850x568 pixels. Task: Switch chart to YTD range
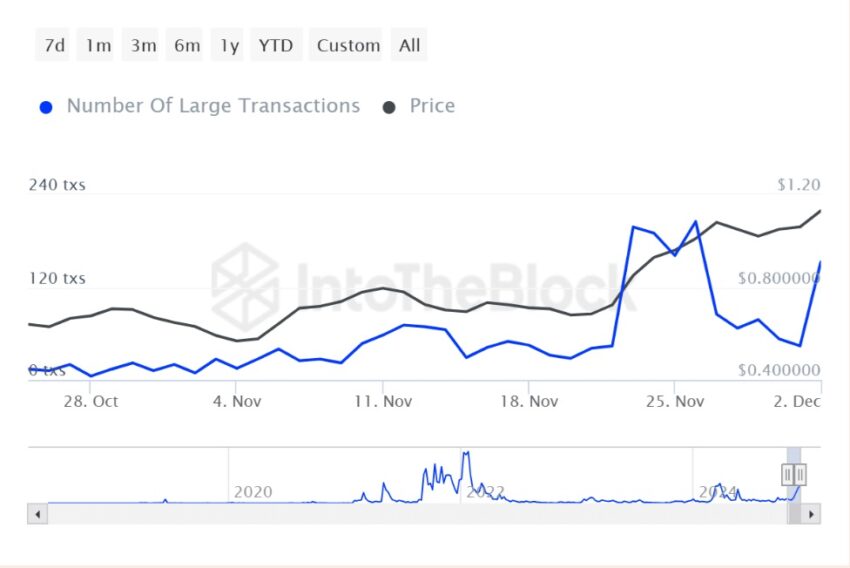coord(276,45)
